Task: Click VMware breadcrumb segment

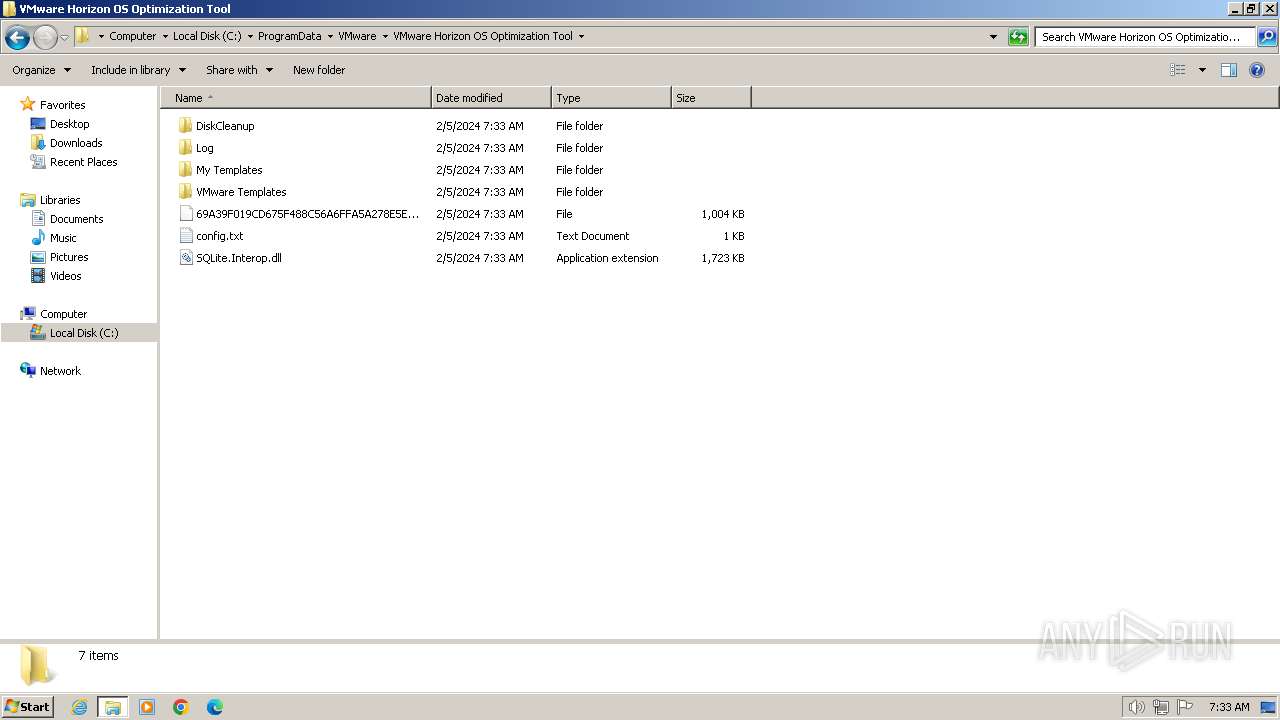Action: tap(357, 36)
